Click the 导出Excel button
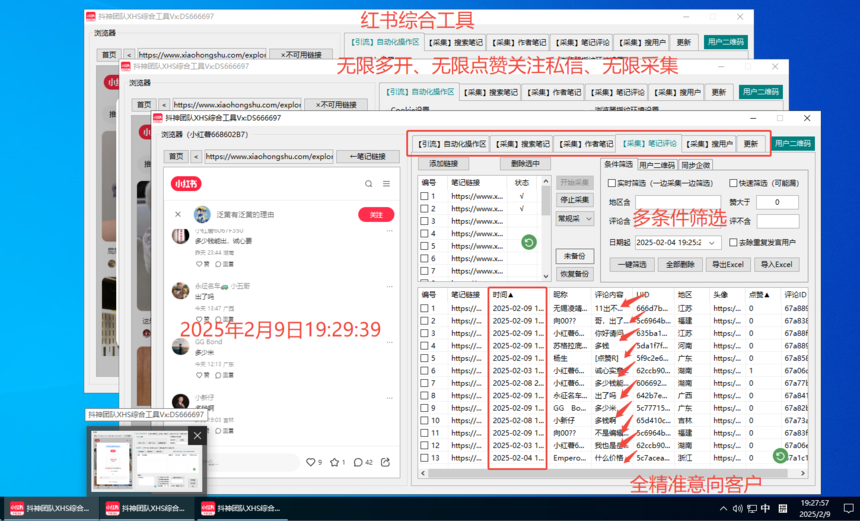This screenshot has width=860, height=521. click(x=728, y=264)
